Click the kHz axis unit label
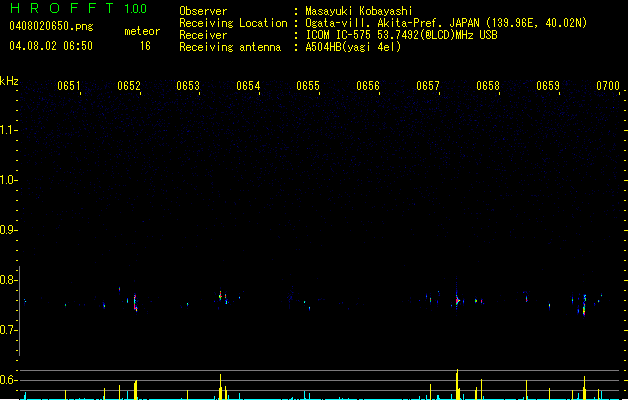The image size is (629, 400). point(9,81)
